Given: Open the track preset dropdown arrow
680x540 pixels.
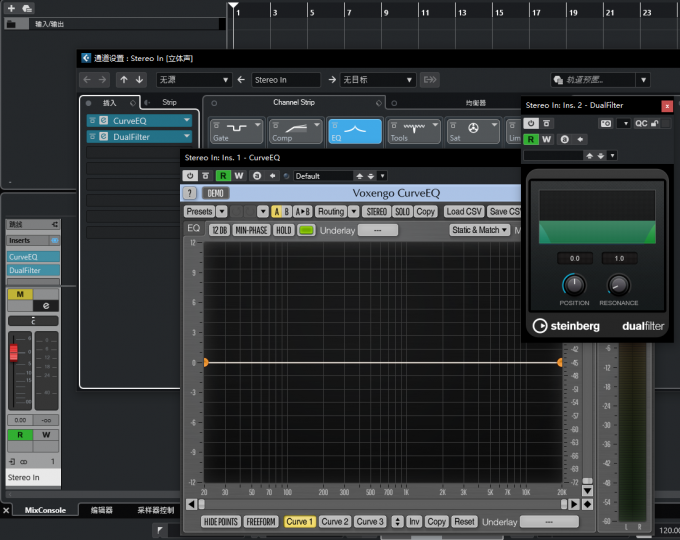Looking at the screenshot, I should click(x=644, y=80).
